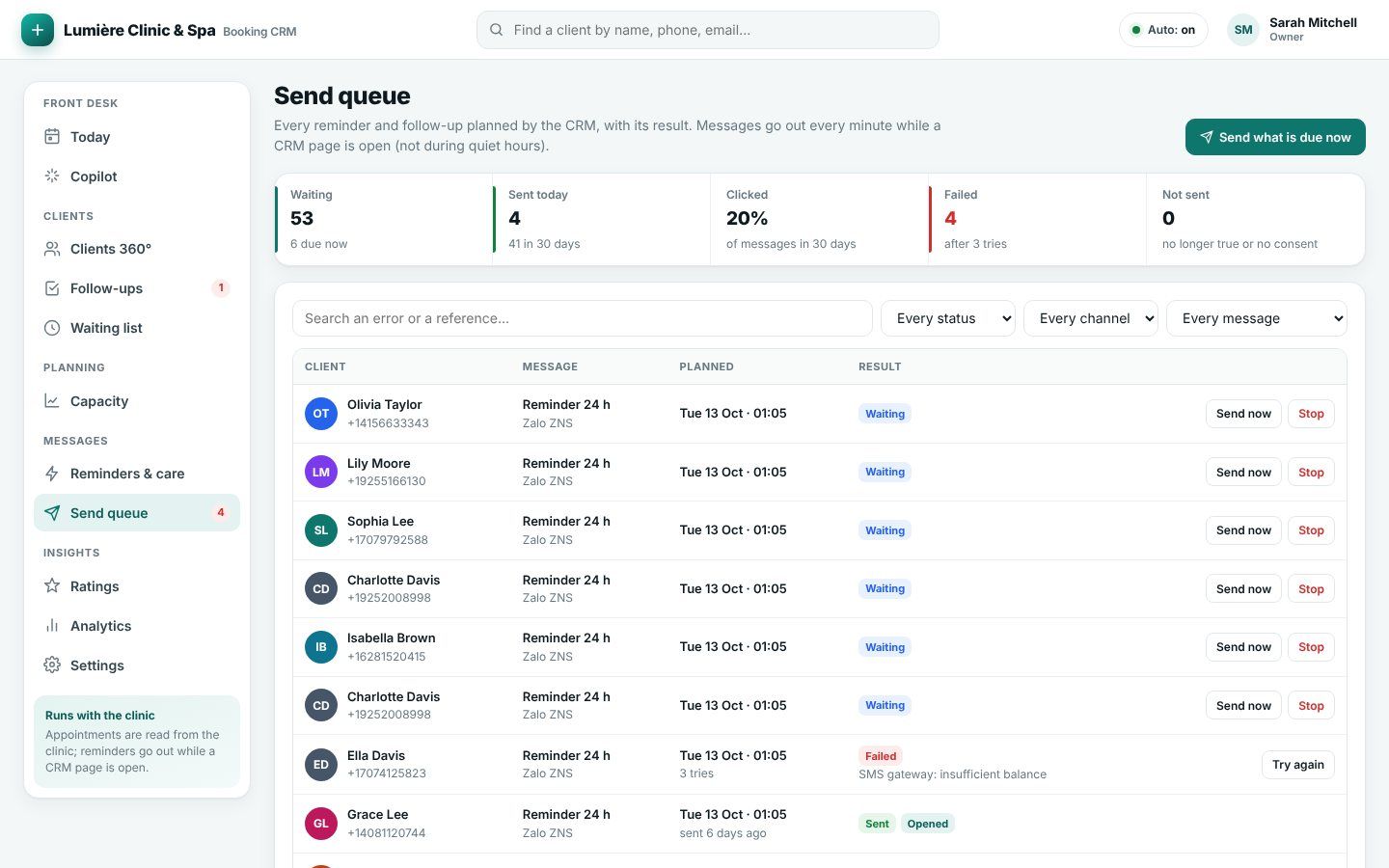The width and height of the screenshot is (1389, 868).
Task: Open Follow-ups in the sidebar
Action: click(137, 288)
